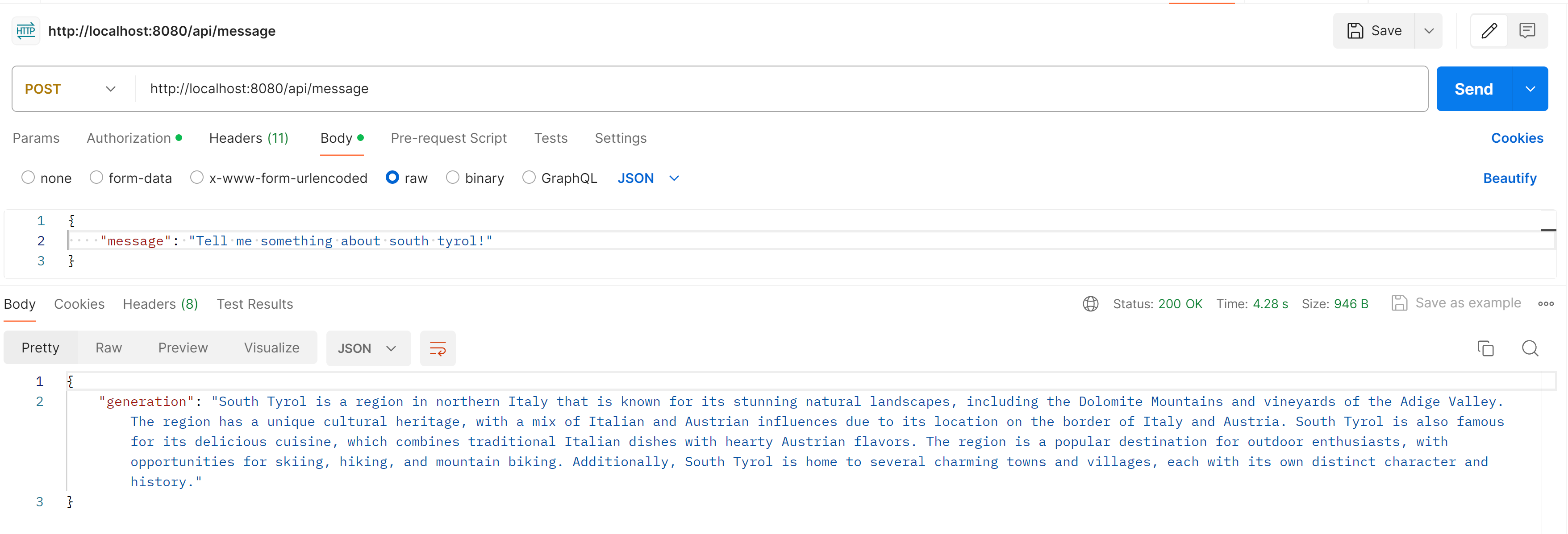Open the POST method dropdown
This screenshot has width=1568, height=534.
[70, 89]
